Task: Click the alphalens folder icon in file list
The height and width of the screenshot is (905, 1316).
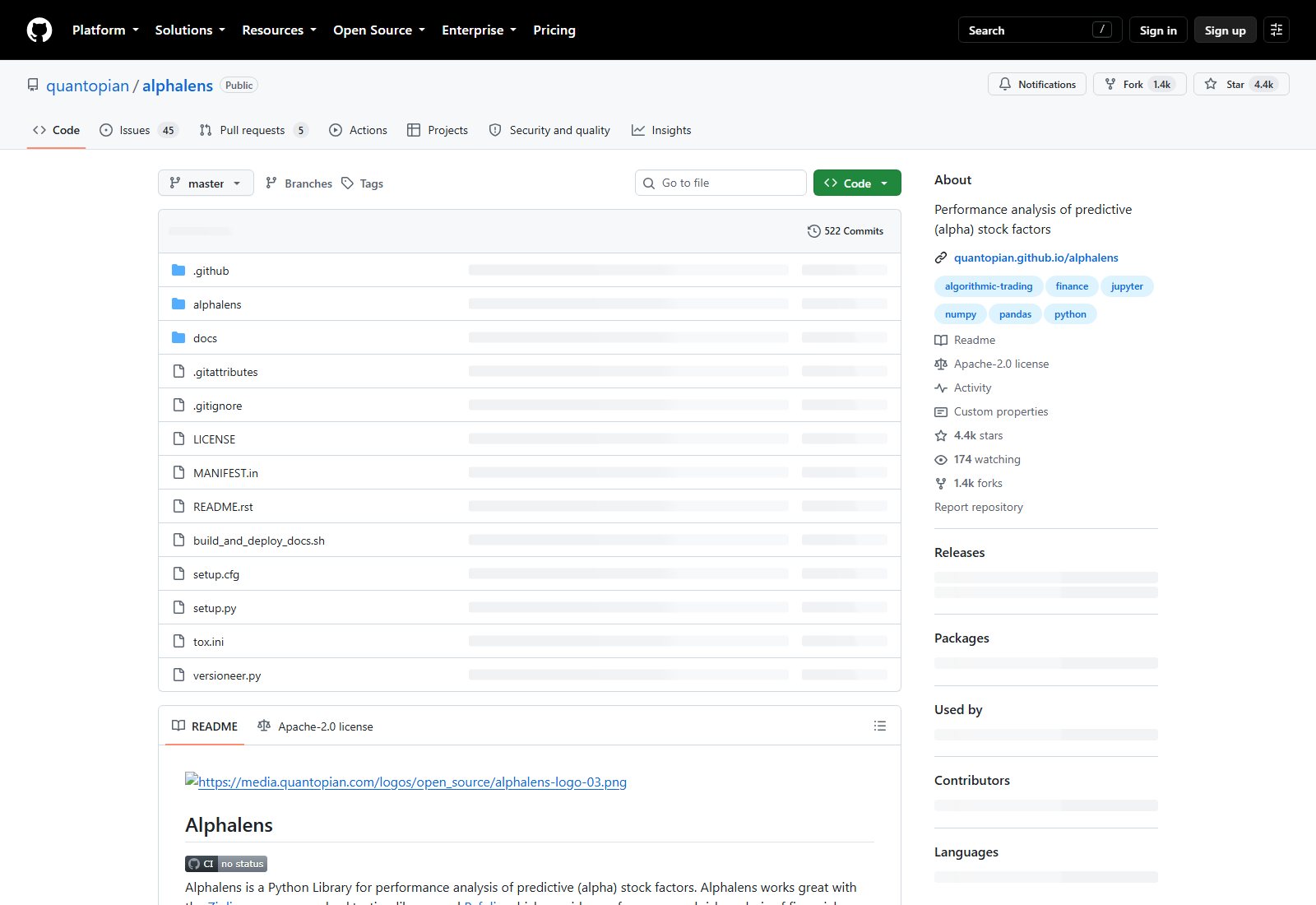Action: 178,304
